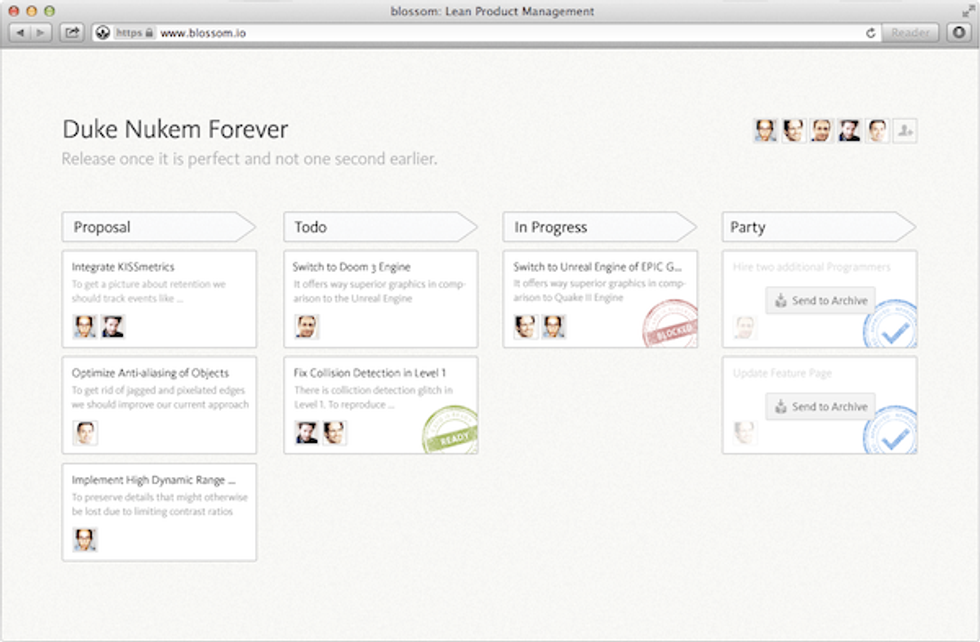Click the red BLOCKED stamp on Unreal card

[x=670, y=324]
